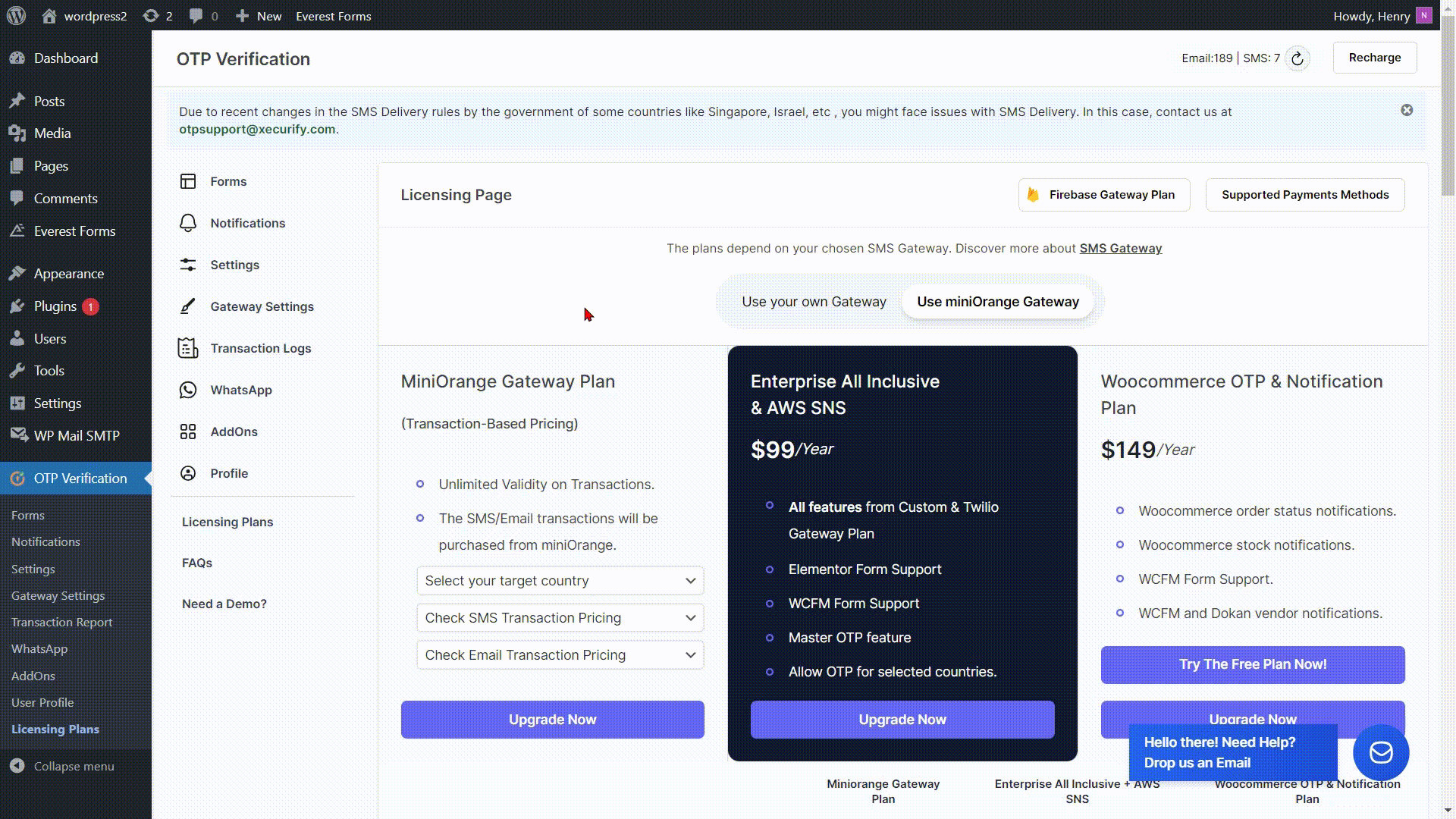This screenshot has height=819, width=1456.
Task: Click the Dashboard icon in the sidebar
Action: pos(17,58)
